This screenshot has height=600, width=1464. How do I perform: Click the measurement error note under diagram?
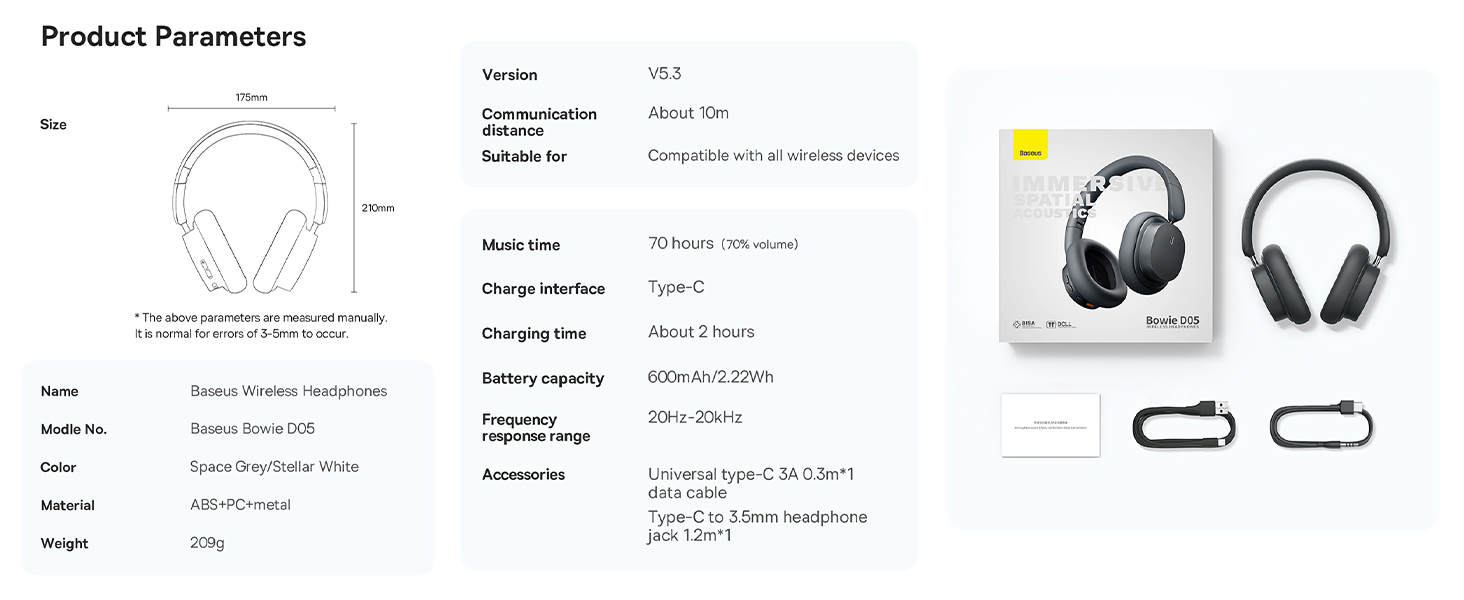point(261,326)
